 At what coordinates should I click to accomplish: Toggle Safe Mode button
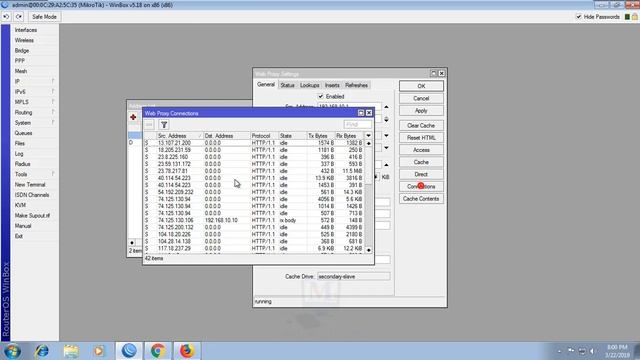(x=44, y=17)
